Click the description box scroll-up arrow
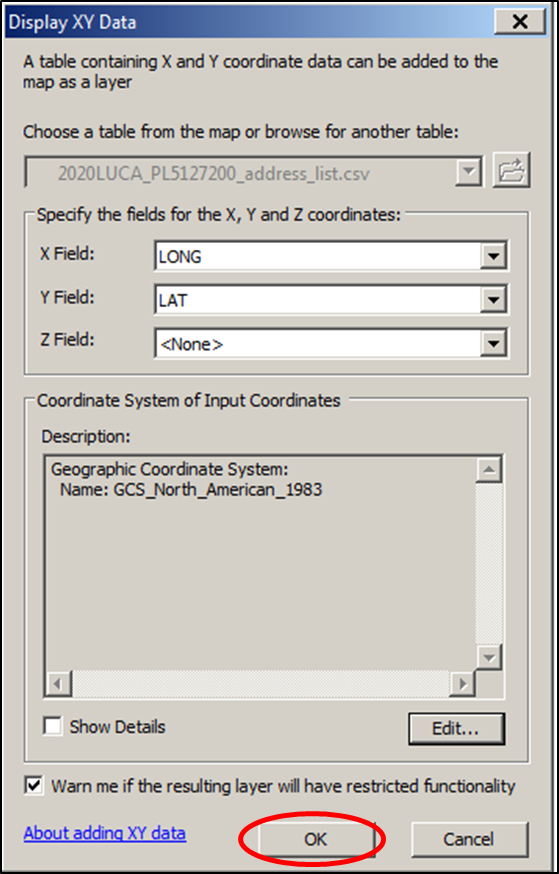Screen dimensions: 559x874 [490, 471]
